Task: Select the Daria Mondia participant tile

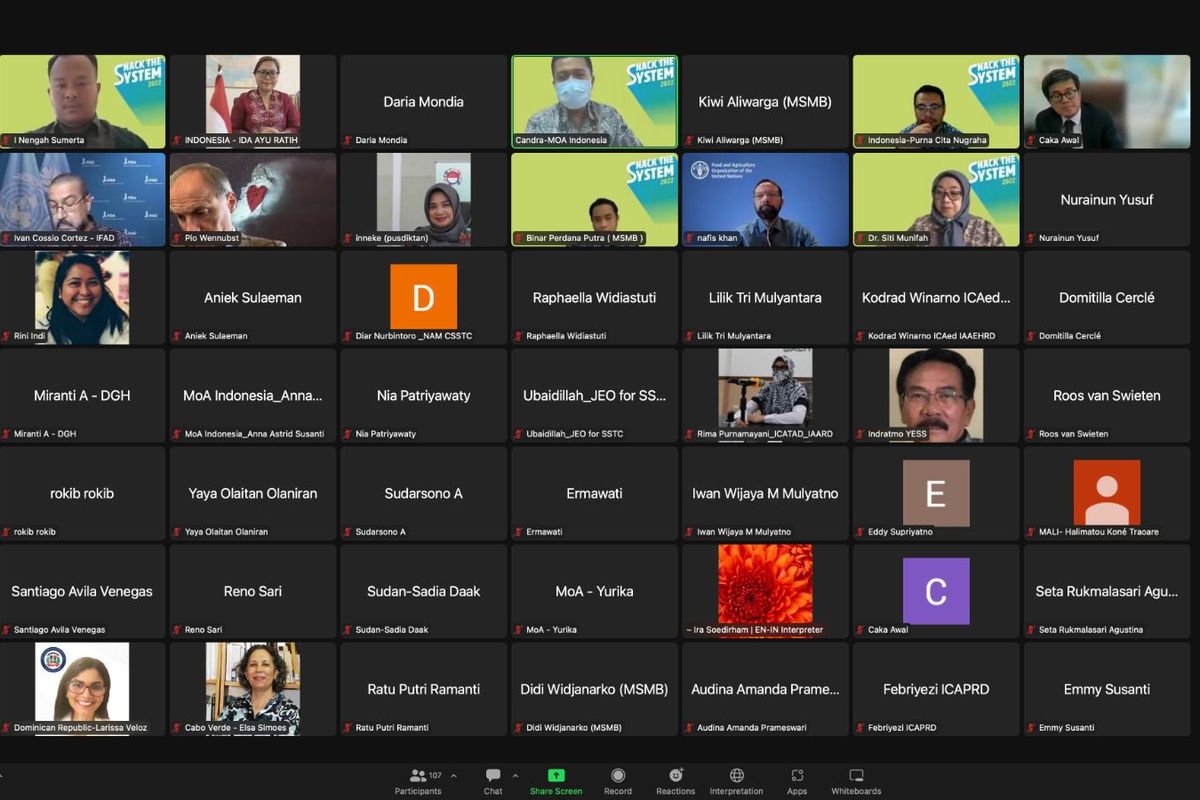Action: (423, 101)
